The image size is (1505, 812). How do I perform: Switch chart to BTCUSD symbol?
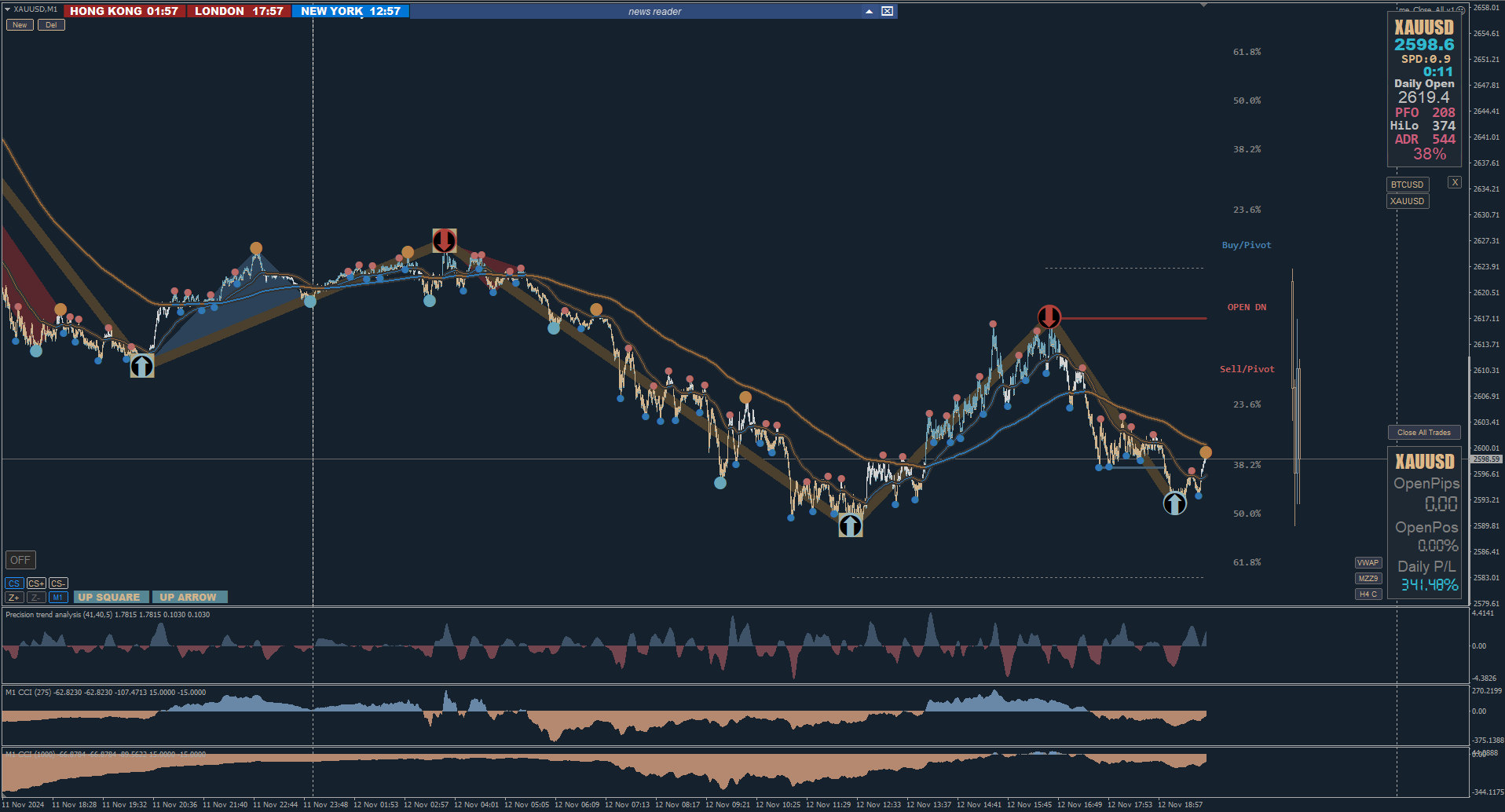tap(1407, 185)
